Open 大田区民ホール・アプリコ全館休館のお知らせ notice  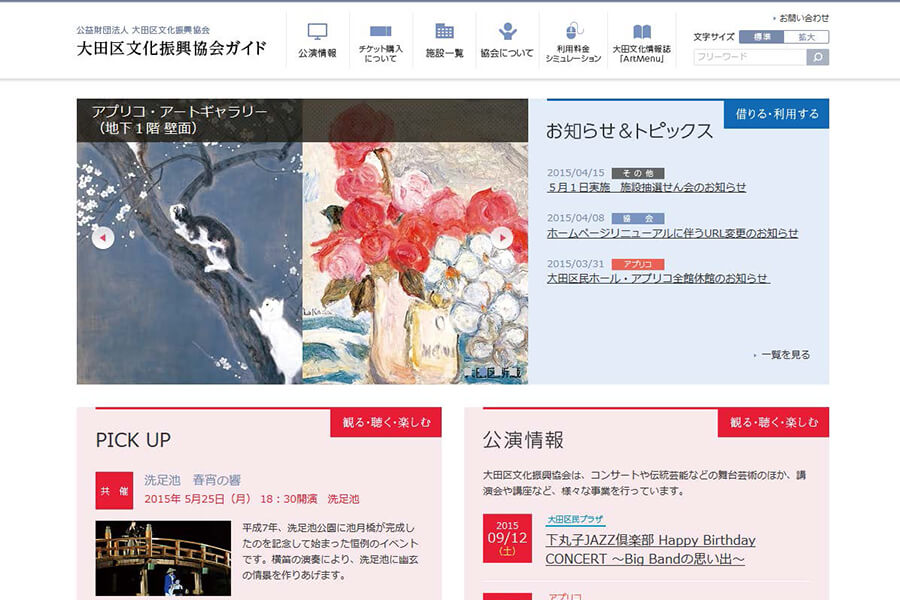click(x=658, y=278)
